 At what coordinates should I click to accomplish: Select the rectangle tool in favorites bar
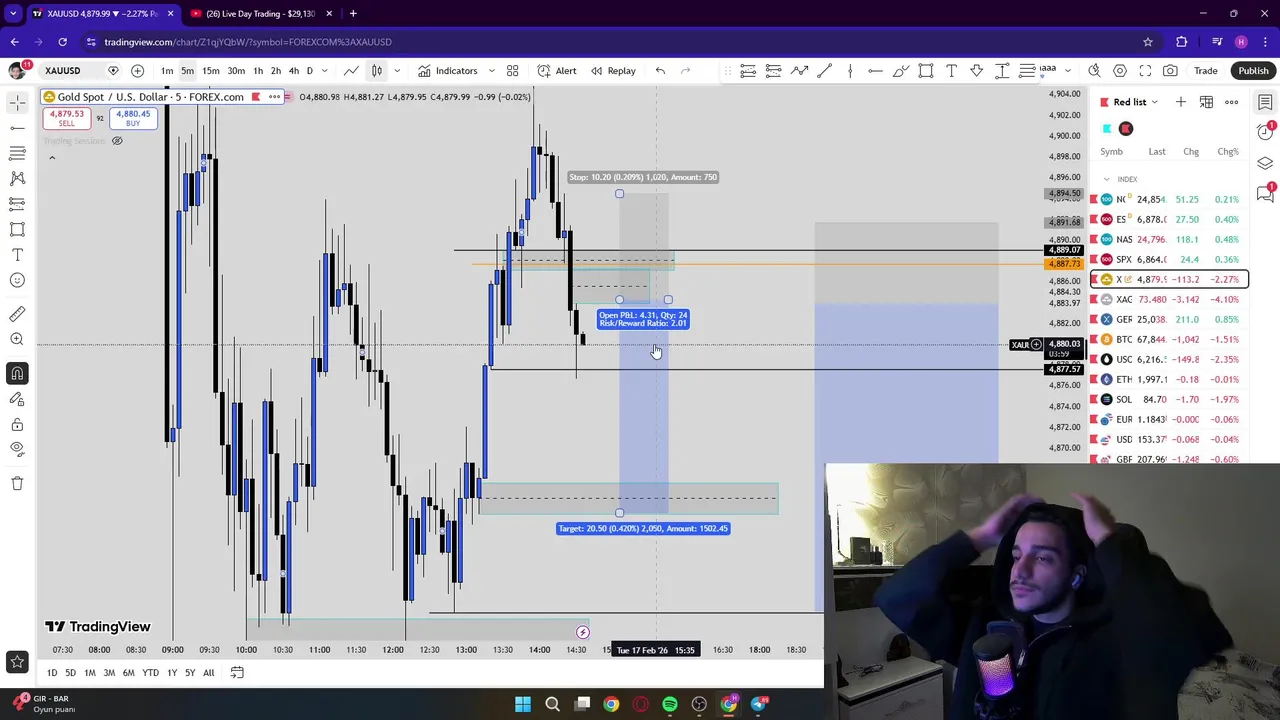[x=926, y=71]
